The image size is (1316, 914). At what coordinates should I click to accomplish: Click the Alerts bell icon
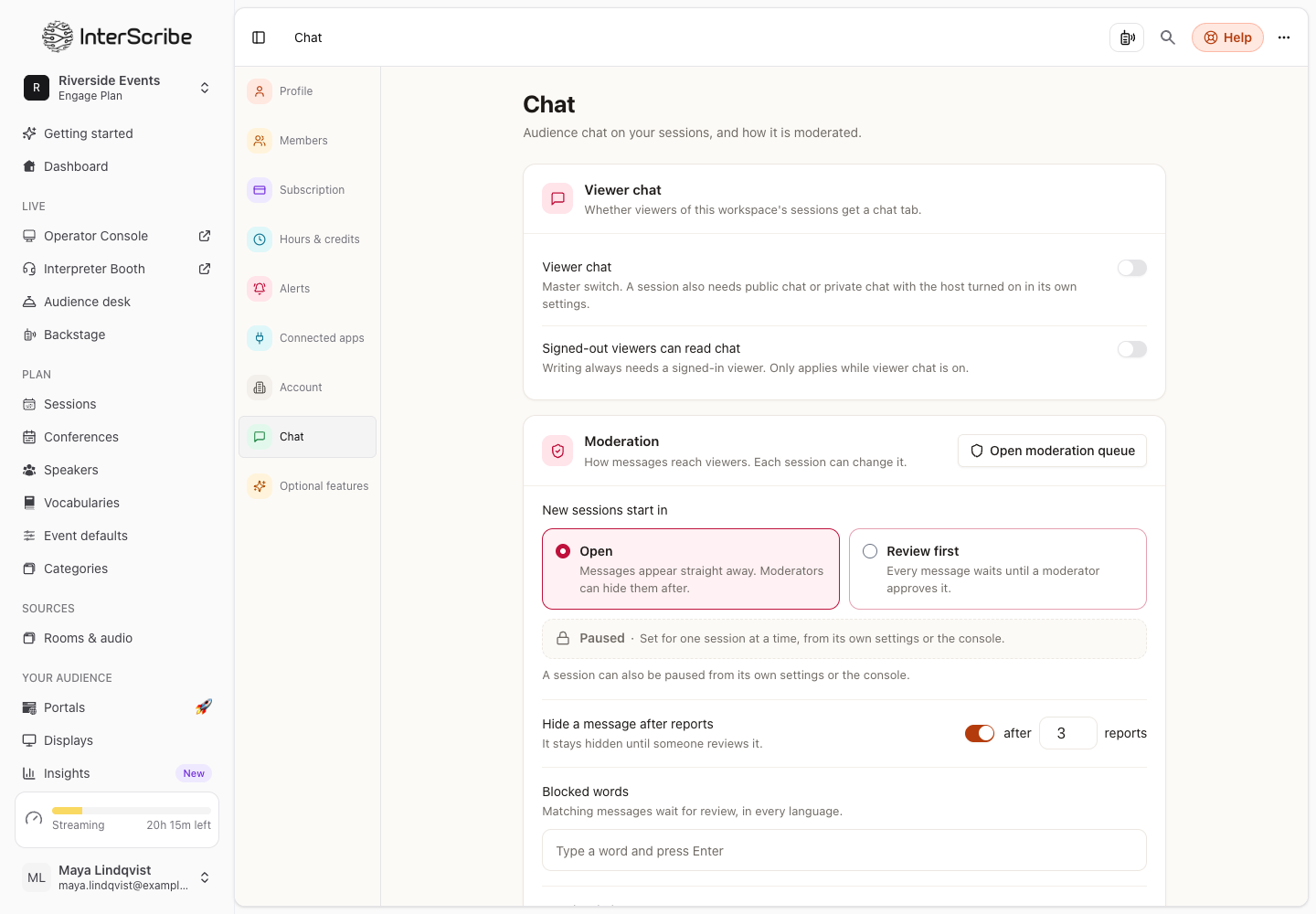tap(260, 289)
